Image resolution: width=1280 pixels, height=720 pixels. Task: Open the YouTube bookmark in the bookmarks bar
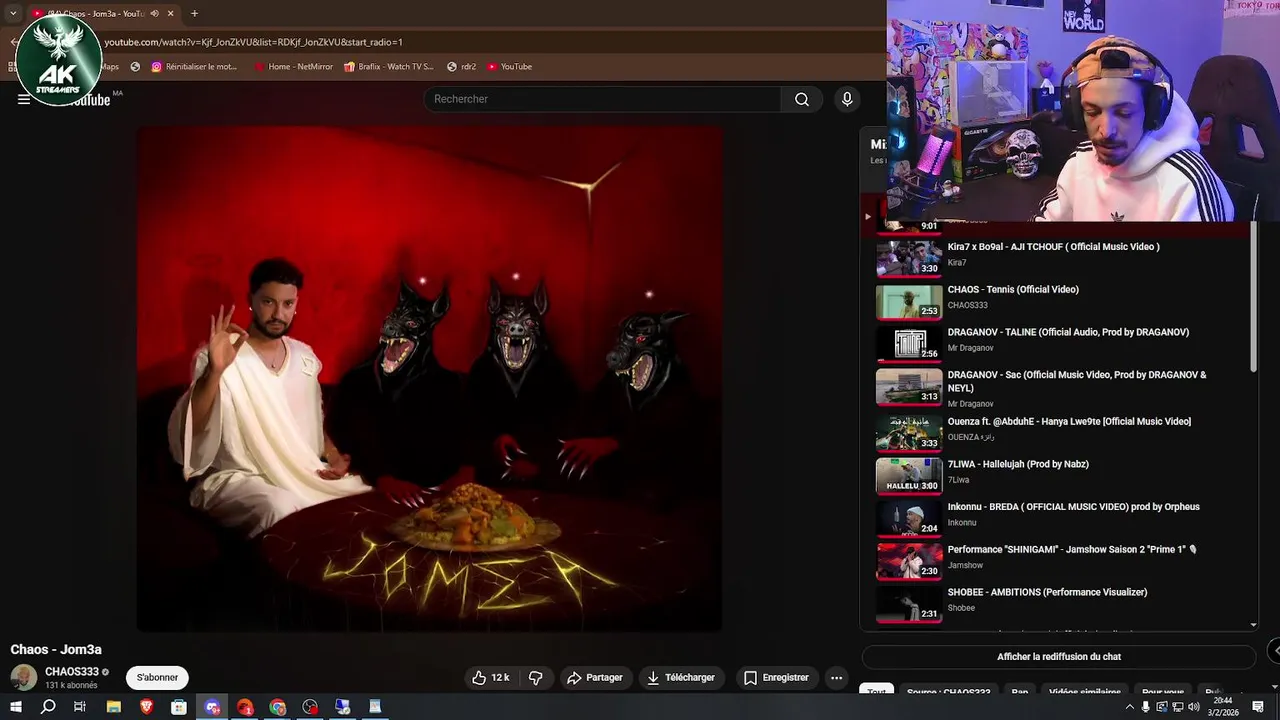pyautogui.click(x=509, y=67)
